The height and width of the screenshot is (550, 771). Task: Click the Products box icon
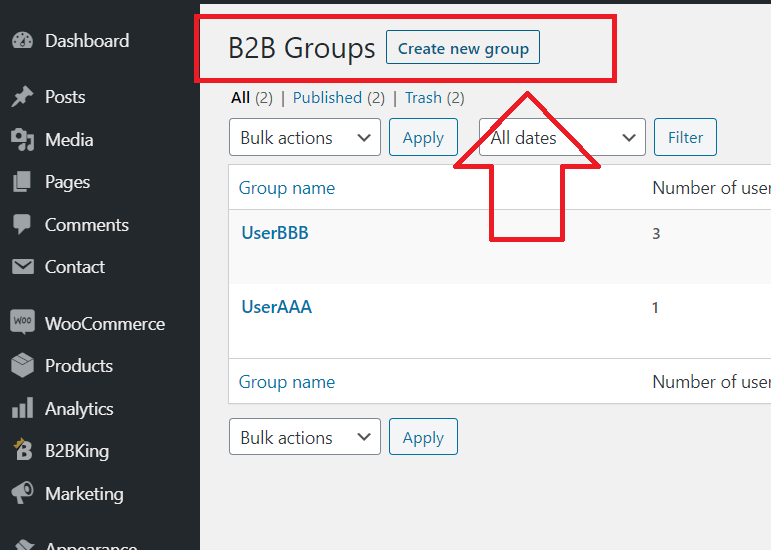[23, 365]
